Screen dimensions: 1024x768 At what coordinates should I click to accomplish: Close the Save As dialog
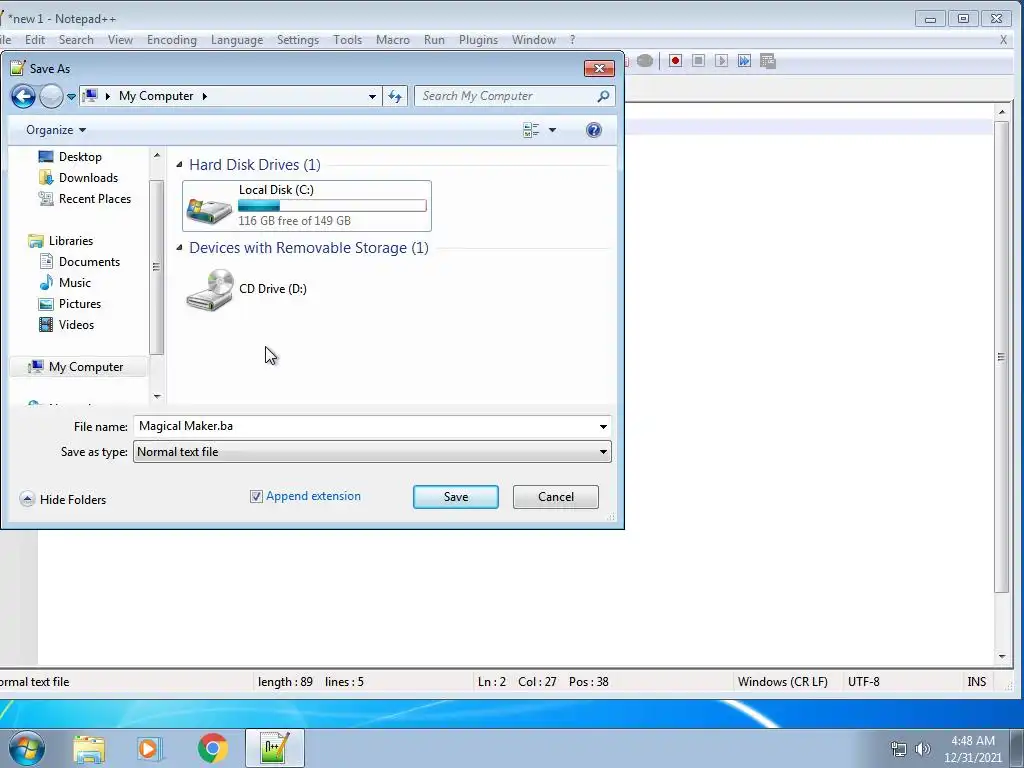[x=599, y=69]
